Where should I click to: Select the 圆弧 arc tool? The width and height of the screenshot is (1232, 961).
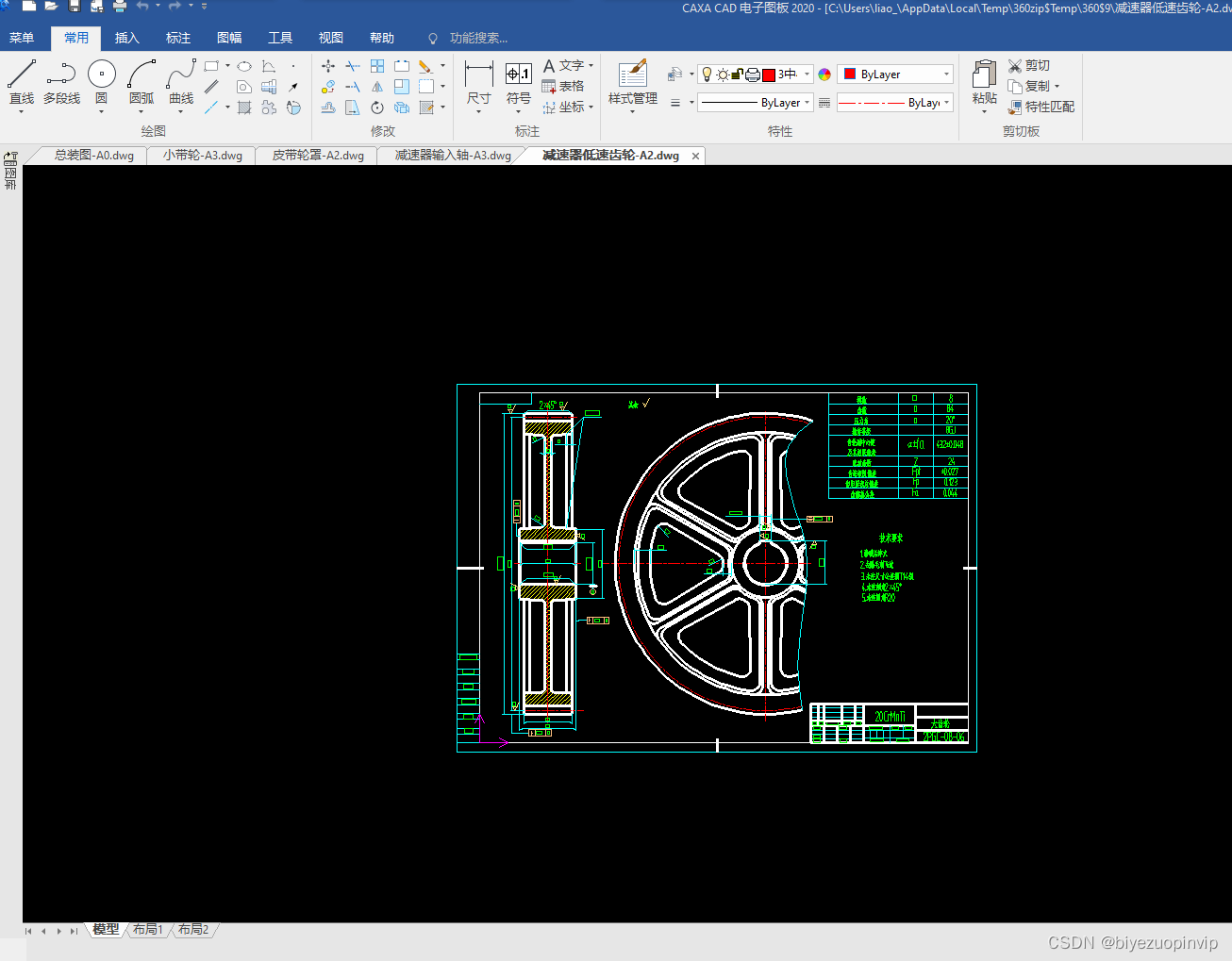[x=142, y=82]
